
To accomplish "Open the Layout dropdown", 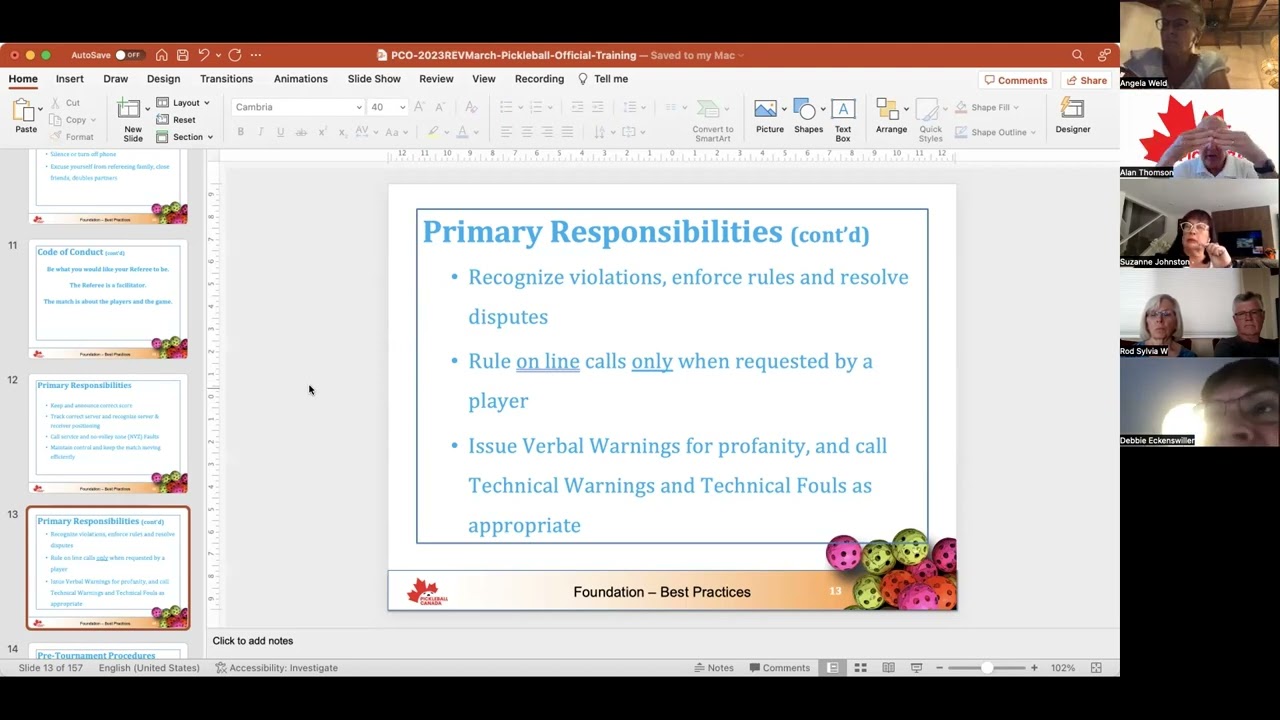I will [183, 103].
